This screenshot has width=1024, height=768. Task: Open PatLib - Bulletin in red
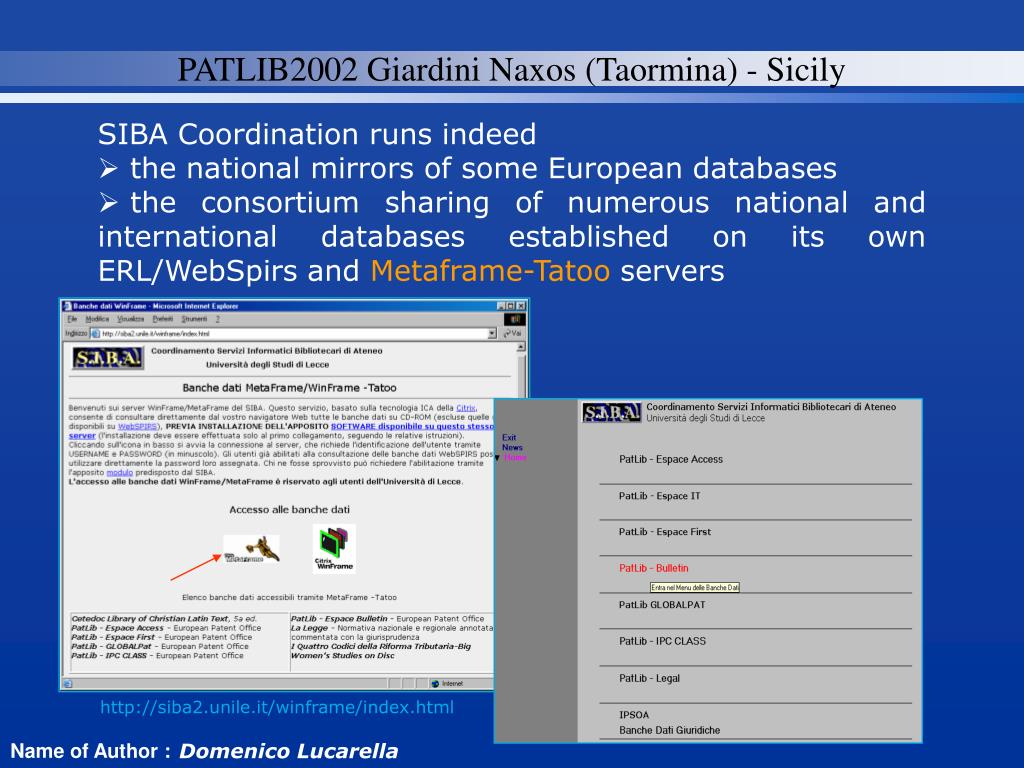pyautogui.click(x=654, y=568)
